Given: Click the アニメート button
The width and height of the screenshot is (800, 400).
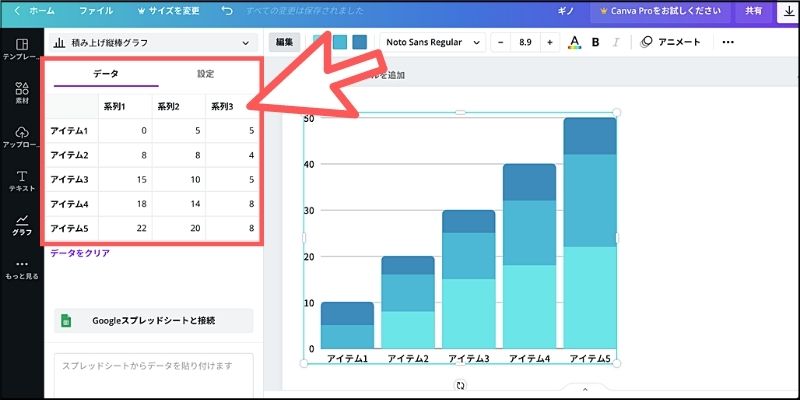Looking at the screenshot, I should click(x=670, y=42).
